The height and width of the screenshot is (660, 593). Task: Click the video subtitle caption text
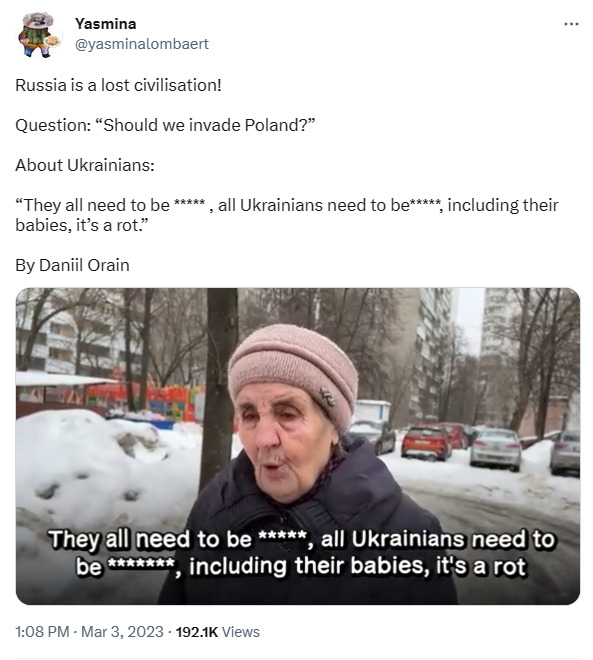(301, 552)
